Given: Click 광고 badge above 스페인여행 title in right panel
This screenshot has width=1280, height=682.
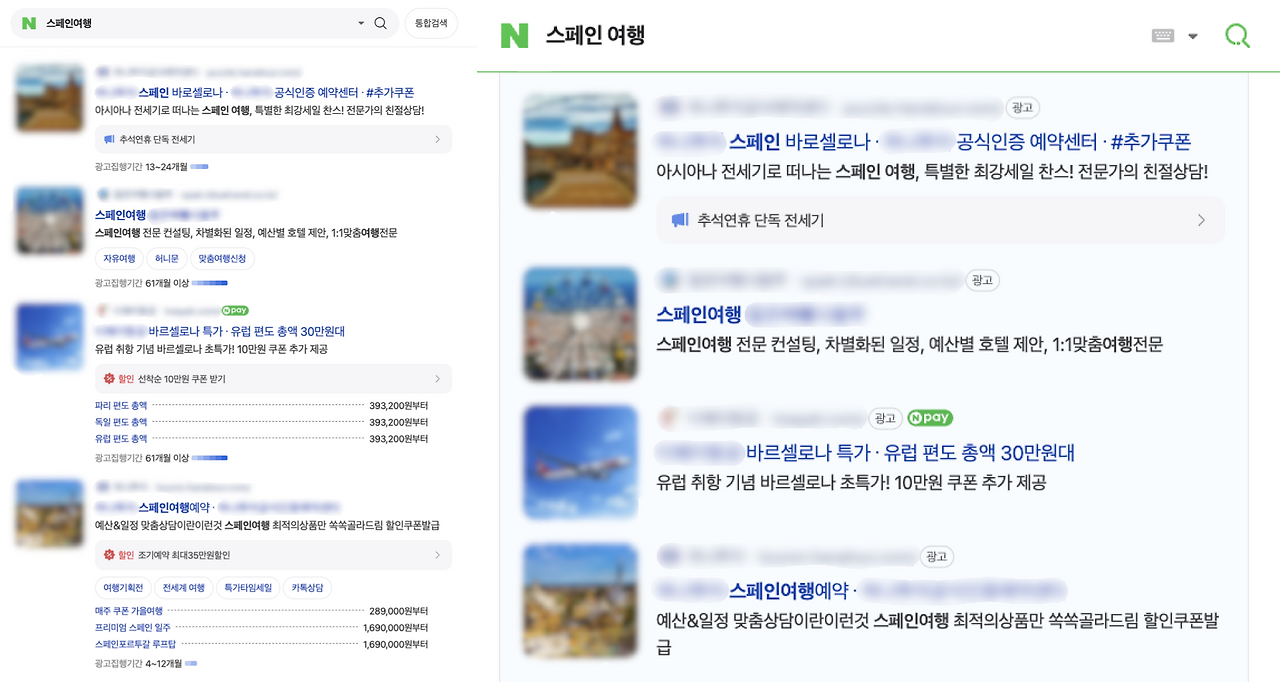Looking at the screenshot, I should point(982,281).
